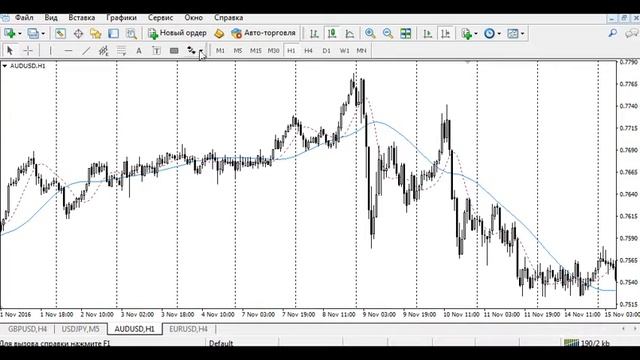Screen dimensions: 640x360
Task: Switch timeframe to M30
Action: pyautogui.click(x=273, y=51)
